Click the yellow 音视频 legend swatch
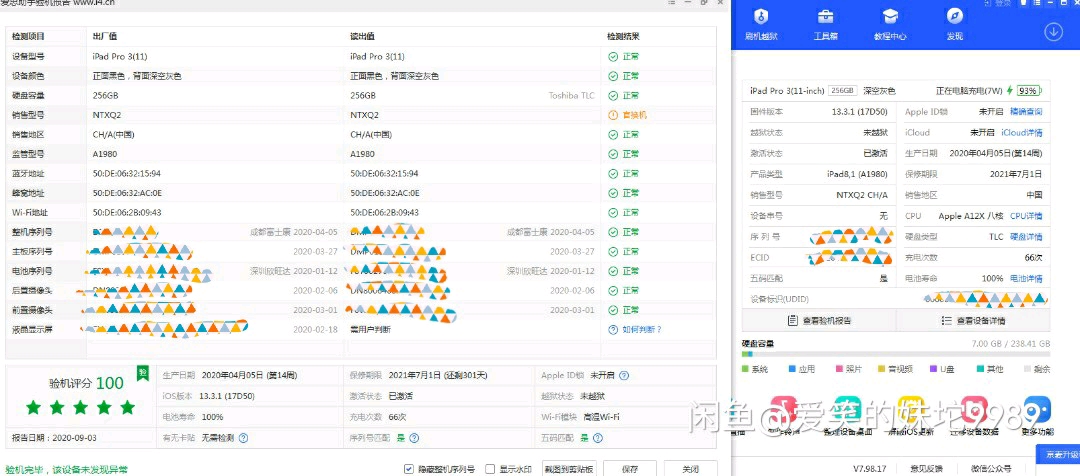 (882, 369)
